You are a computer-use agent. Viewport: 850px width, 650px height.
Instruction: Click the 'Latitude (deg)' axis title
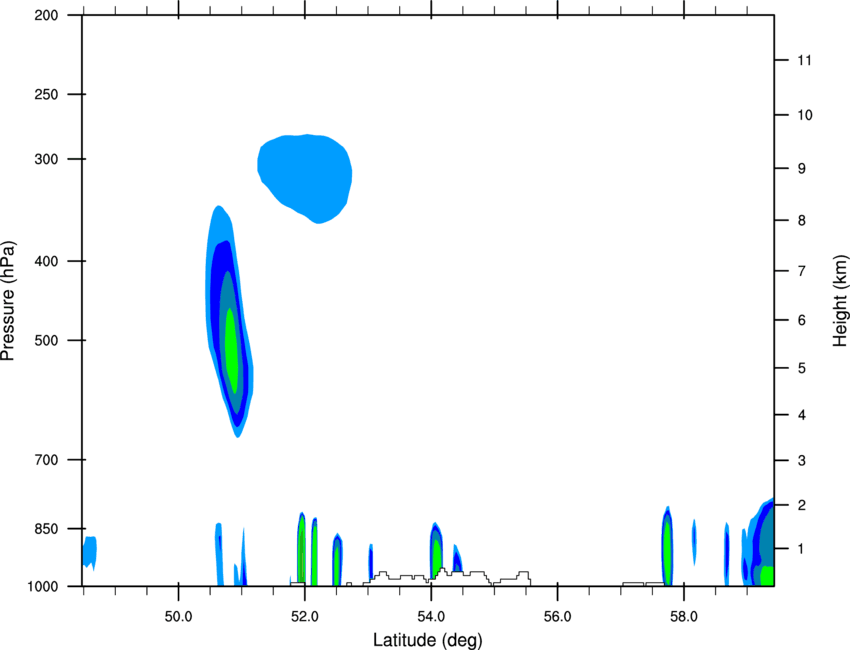pyautogui.click(x=427, y=640)
